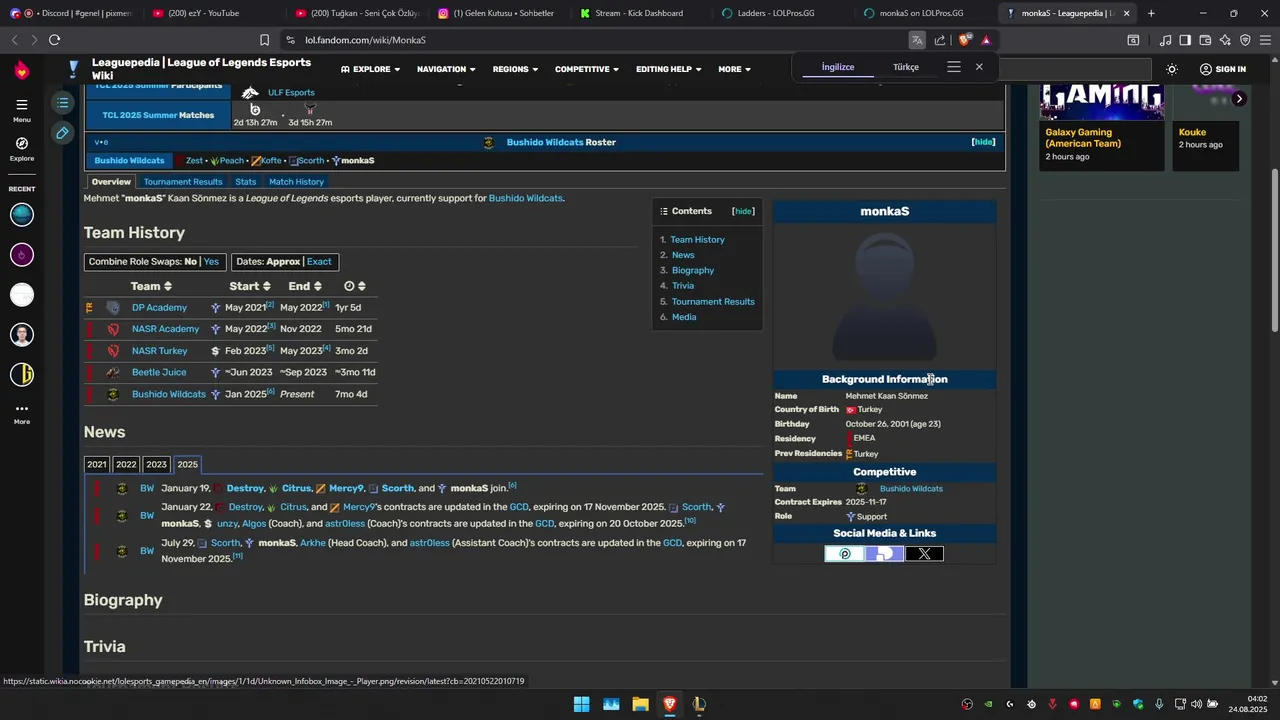Expand the EXPLORE dropdown menu
The height and width of the screenshot is (720, 1280).
tap(370, 69)
